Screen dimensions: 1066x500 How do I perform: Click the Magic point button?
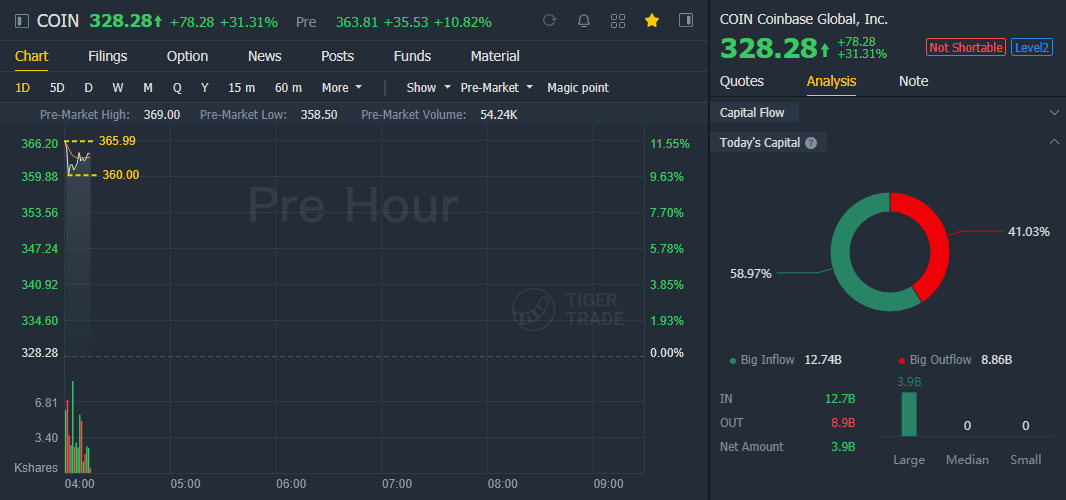point(578,88)
